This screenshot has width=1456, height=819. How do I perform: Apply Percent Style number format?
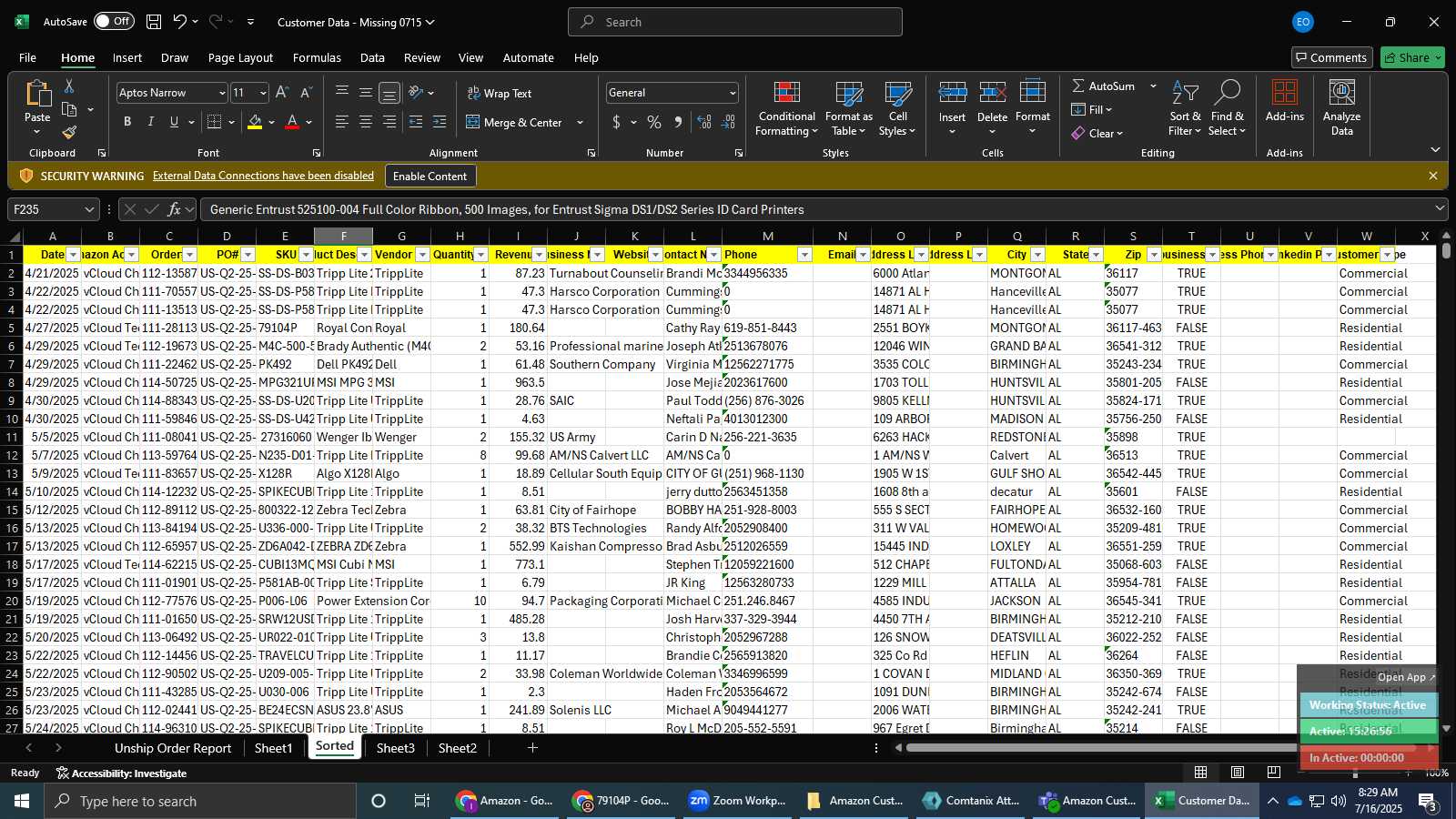tap(654, 122)
